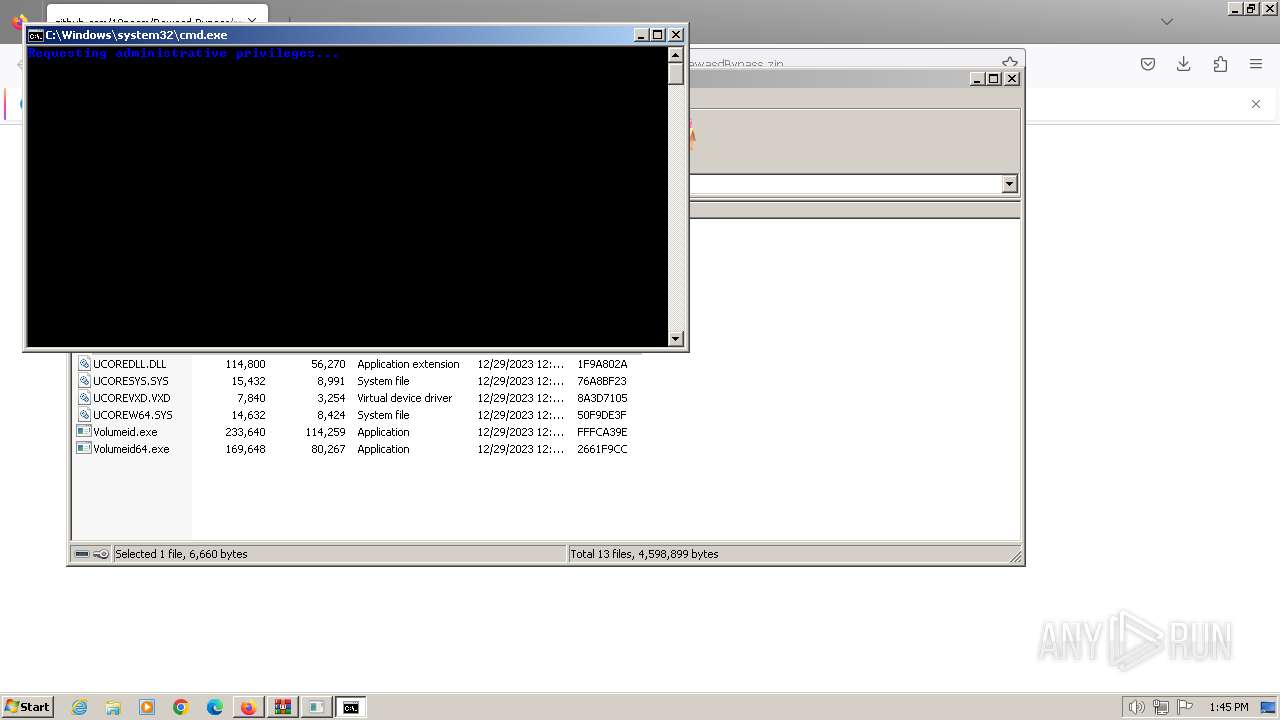Open the Windows Start menu

tap(28, 707)
